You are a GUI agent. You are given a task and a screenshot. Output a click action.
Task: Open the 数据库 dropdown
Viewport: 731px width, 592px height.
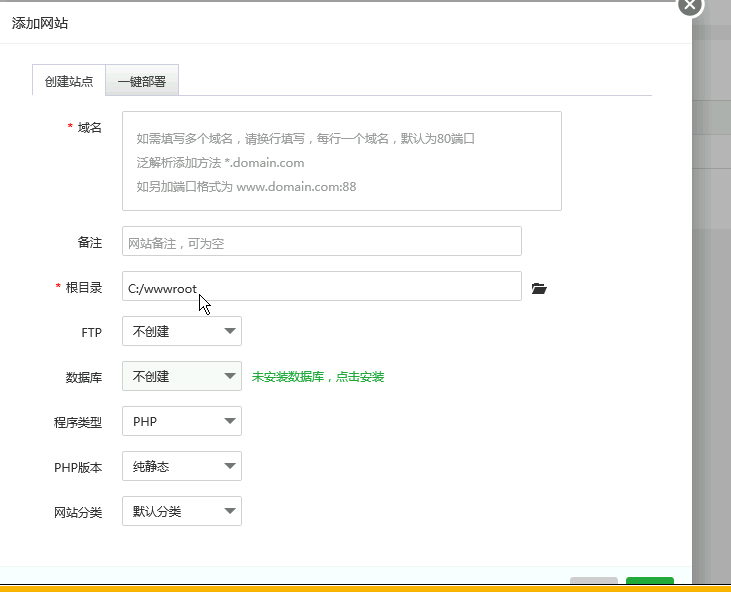(181, 376)
